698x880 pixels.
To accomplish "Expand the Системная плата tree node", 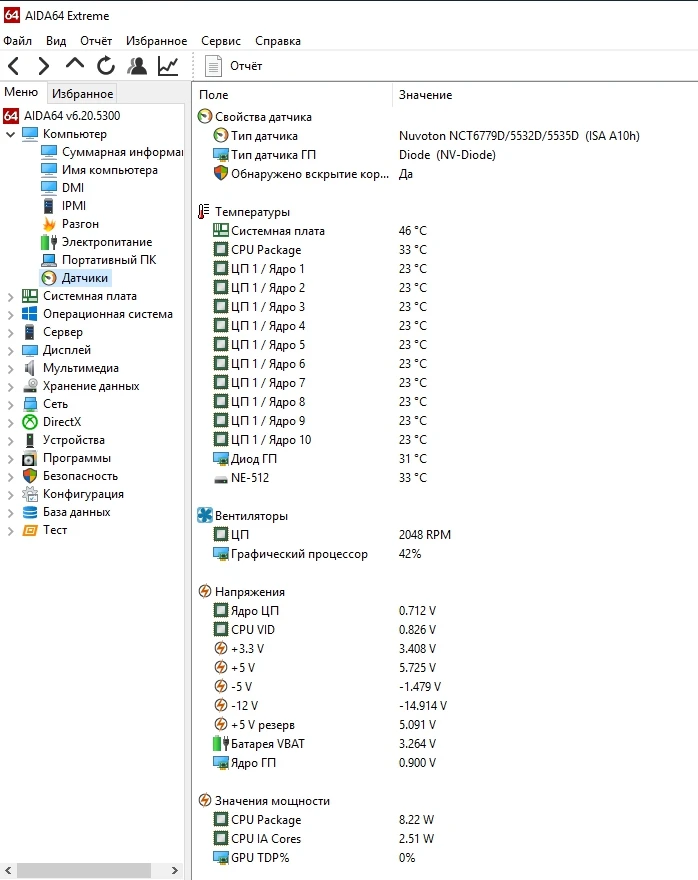I will pyautogui.click(x=10, y=297).
